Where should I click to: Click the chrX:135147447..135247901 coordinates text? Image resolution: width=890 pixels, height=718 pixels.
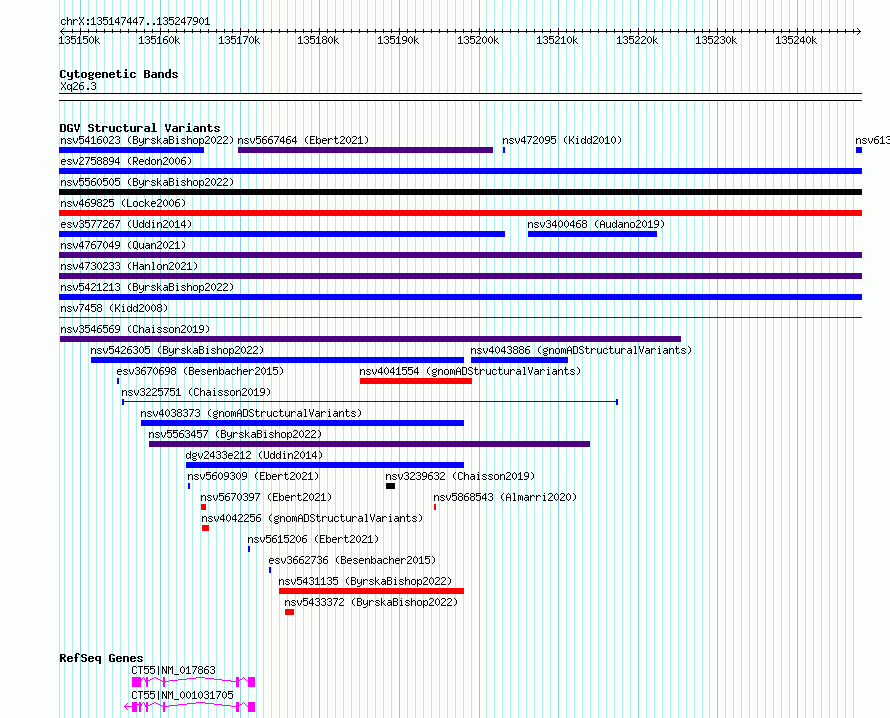pos(135,22)
